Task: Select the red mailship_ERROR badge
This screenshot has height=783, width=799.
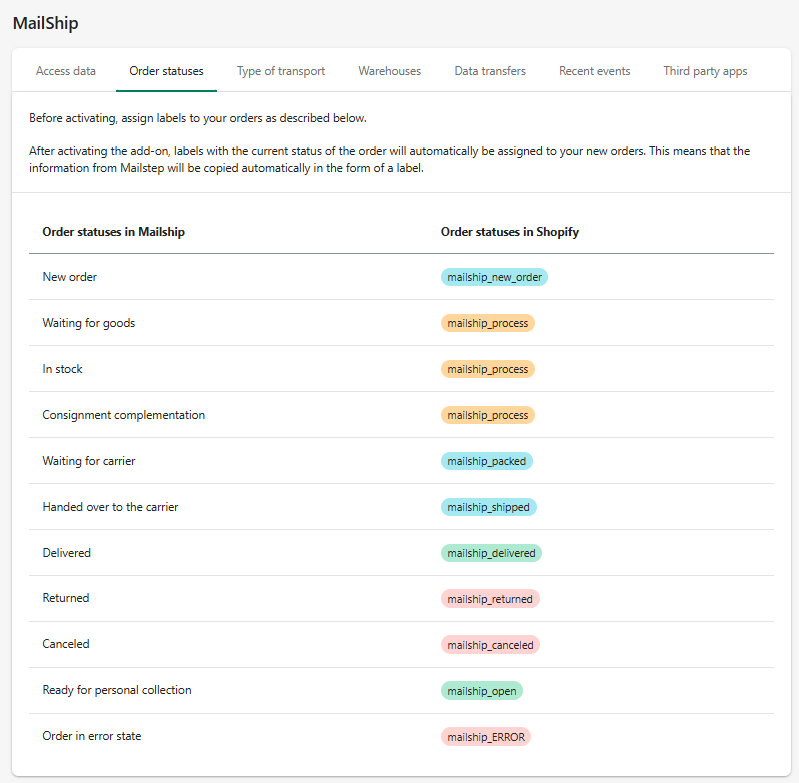Action: (x=485, y=737)
